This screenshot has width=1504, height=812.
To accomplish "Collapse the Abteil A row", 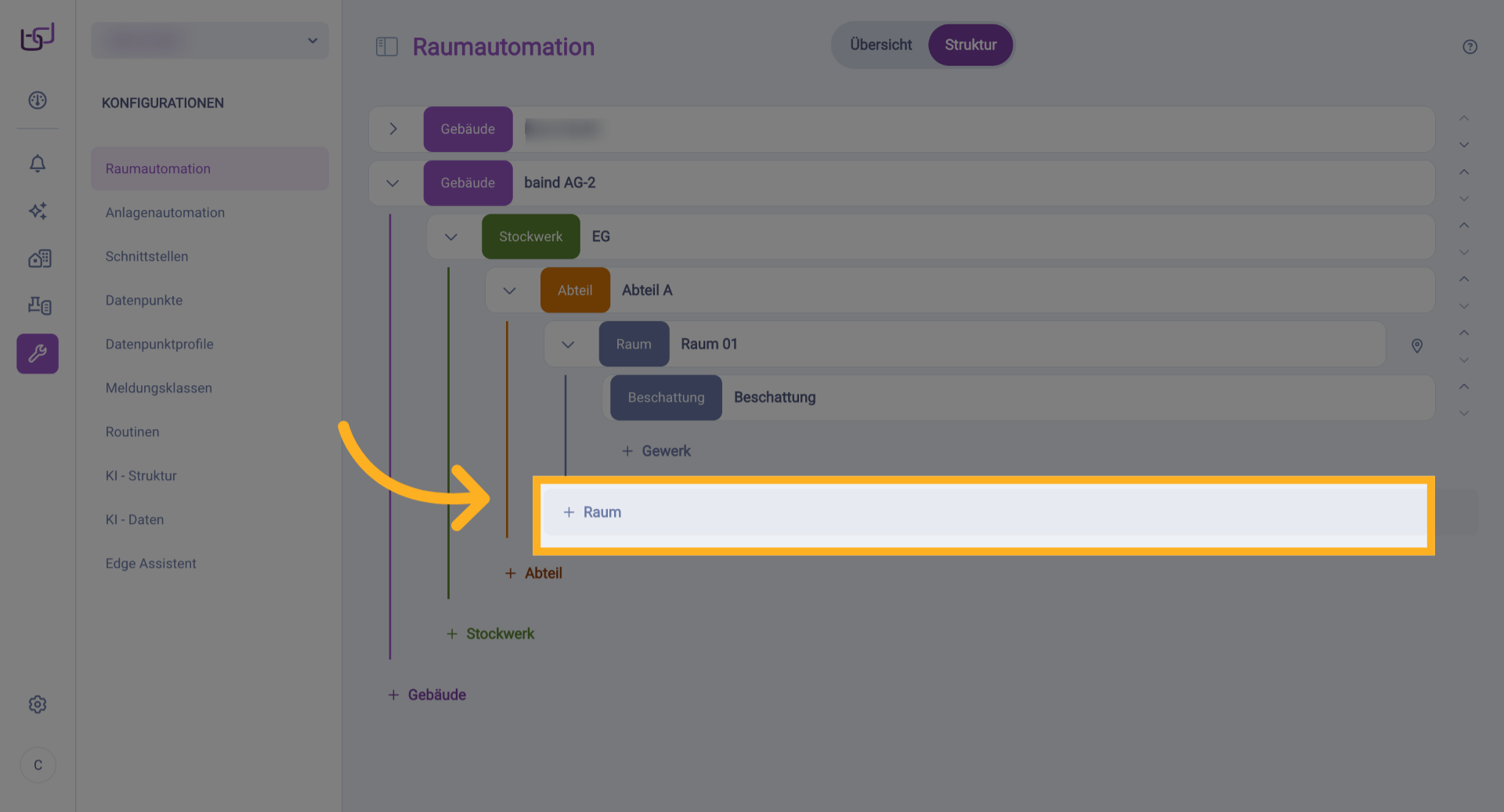I will tap(509, 291).
